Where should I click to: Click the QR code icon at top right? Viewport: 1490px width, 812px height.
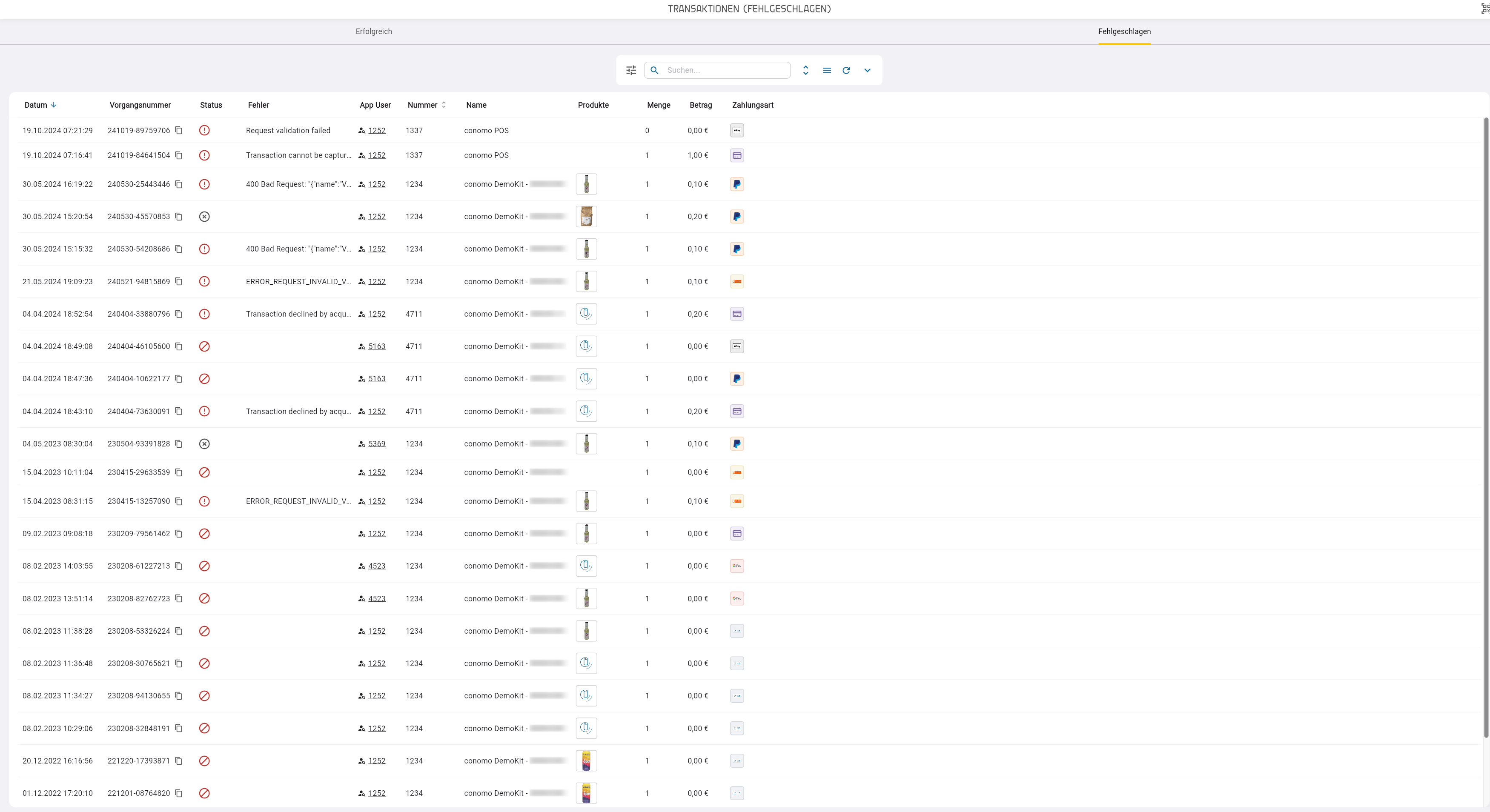[x=1485, y=8]
